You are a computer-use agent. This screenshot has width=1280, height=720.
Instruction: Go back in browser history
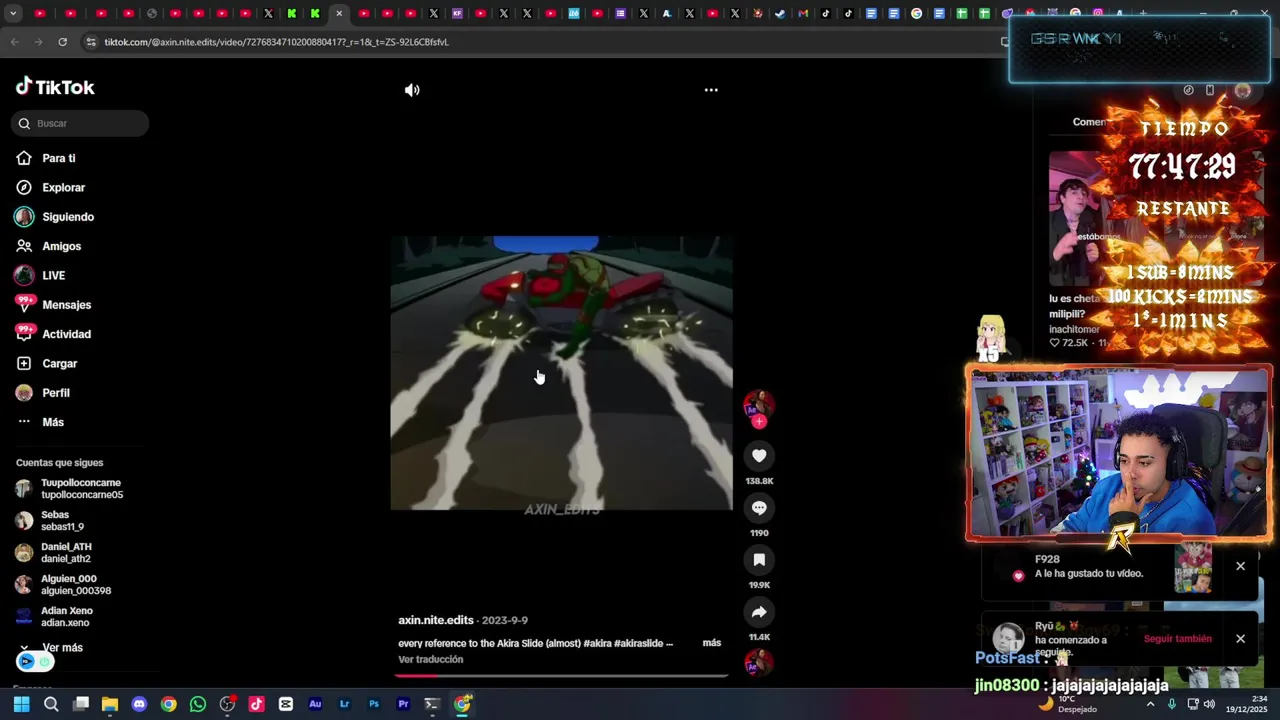14,42
